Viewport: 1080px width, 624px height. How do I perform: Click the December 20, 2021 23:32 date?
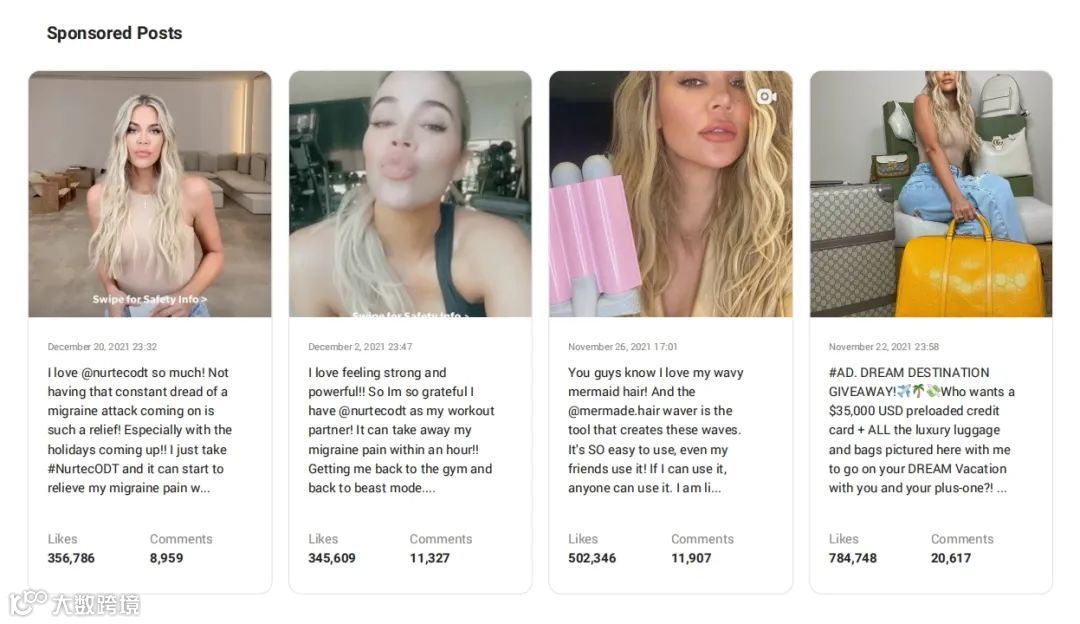point(102,346)
